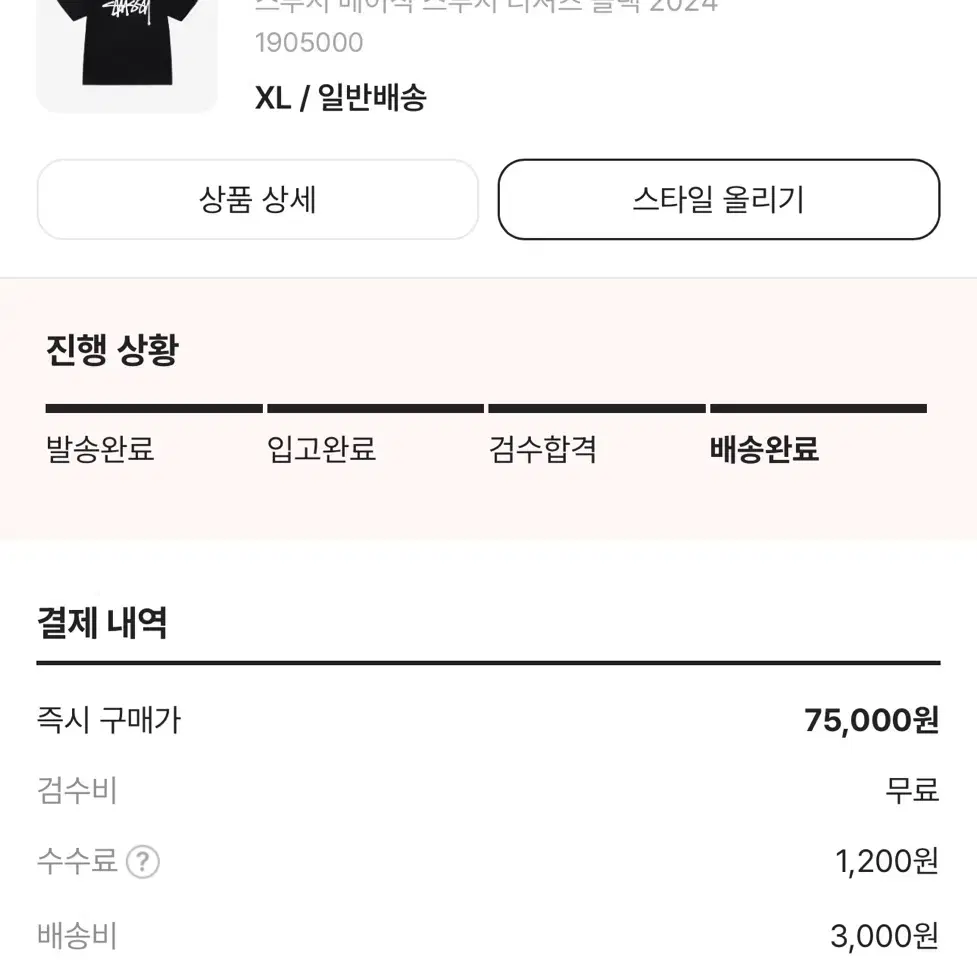Viewport: 977px width, 977px height.
Task: Click the 결제 내역 section heading
Action: point(102,622)
